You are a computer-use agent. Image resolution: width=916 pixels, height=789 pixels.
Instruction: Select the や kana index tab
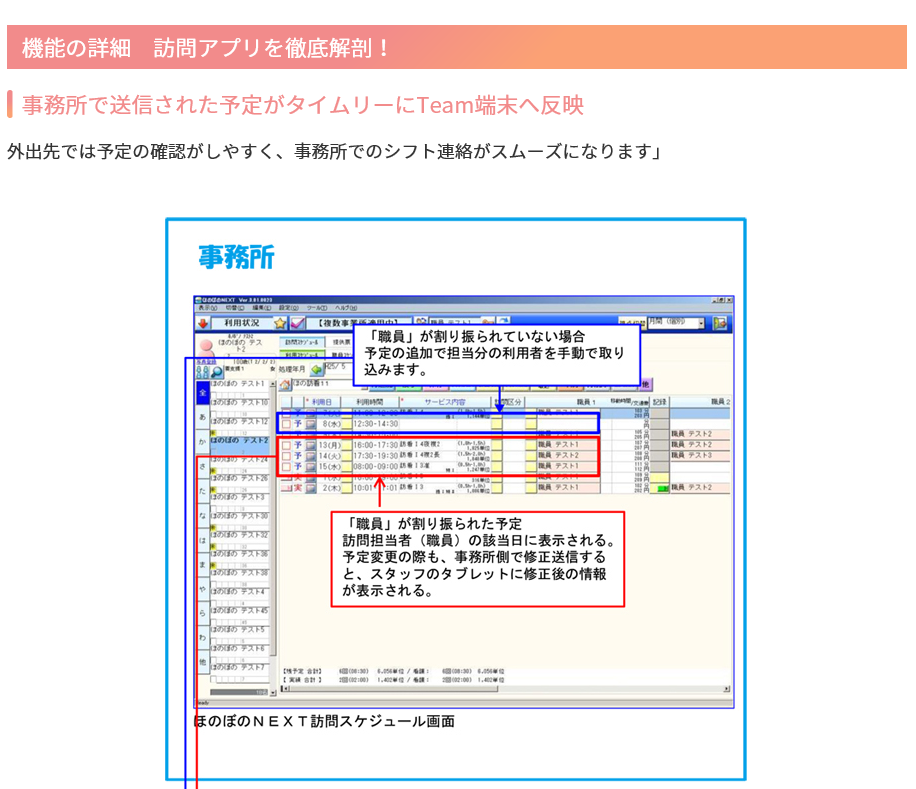[203, 589]
